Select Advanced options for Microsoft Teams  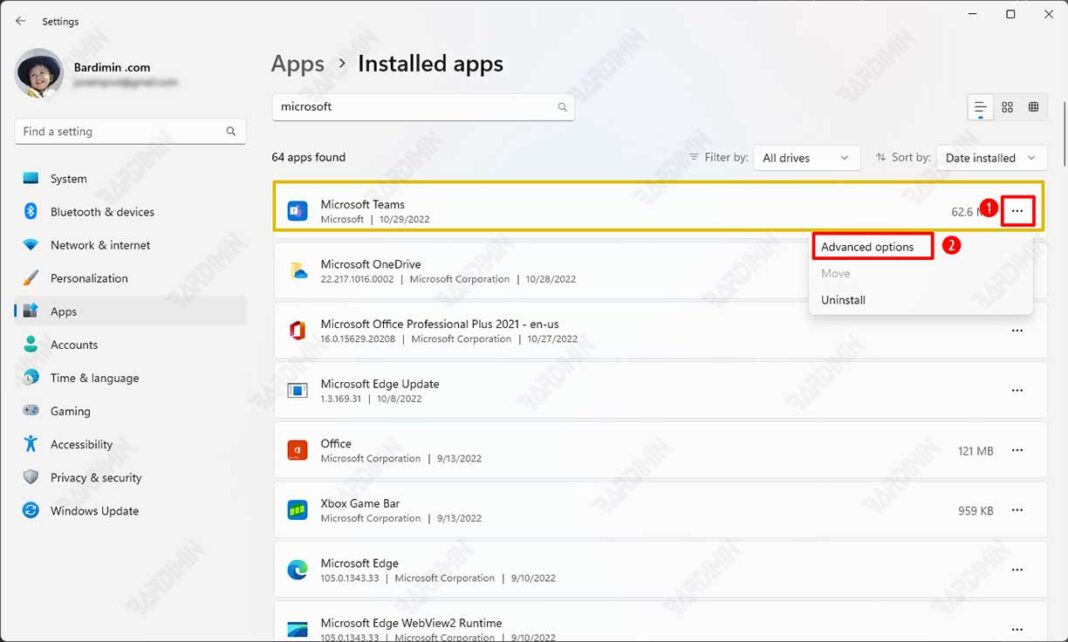[866, 246]
